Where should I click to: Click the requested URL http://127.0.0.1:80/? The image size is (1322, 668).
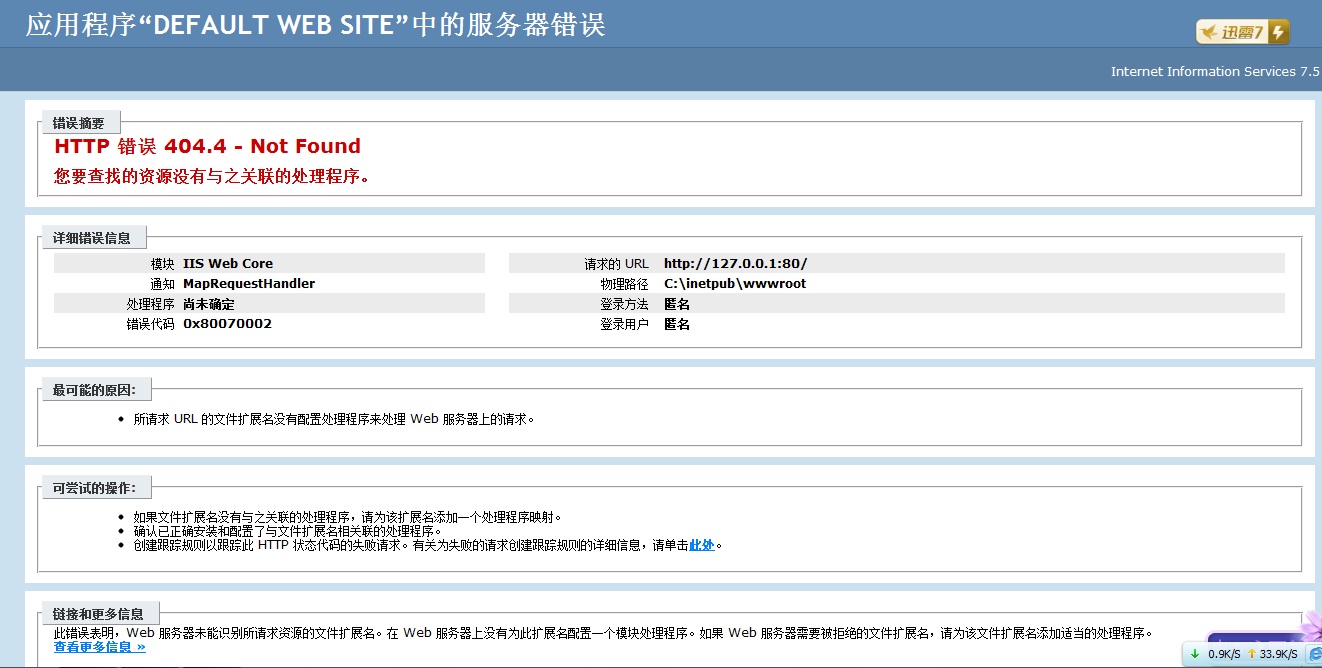click(735, 264)
